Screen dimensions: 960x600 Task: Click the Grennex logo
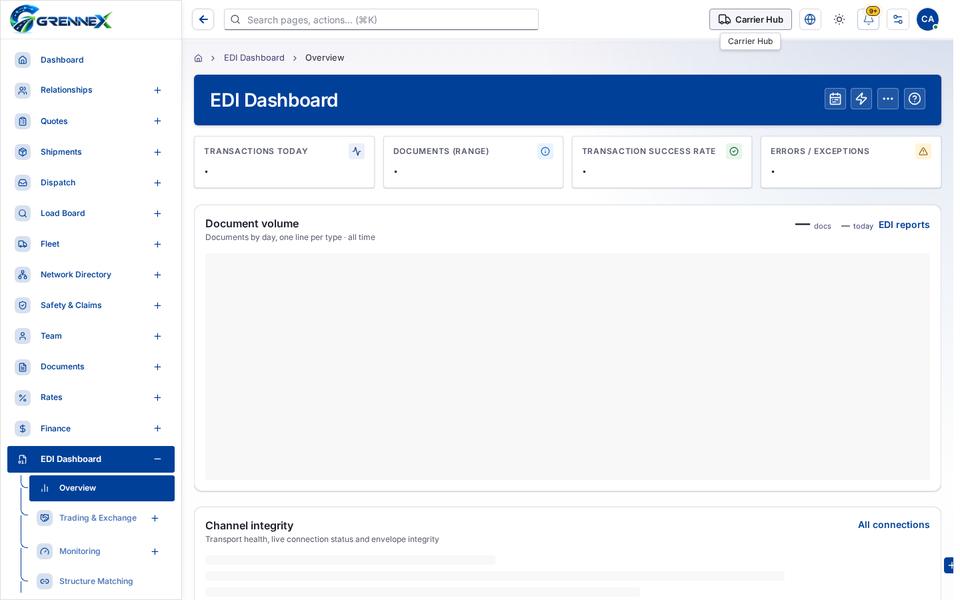[x=61, y=19]
